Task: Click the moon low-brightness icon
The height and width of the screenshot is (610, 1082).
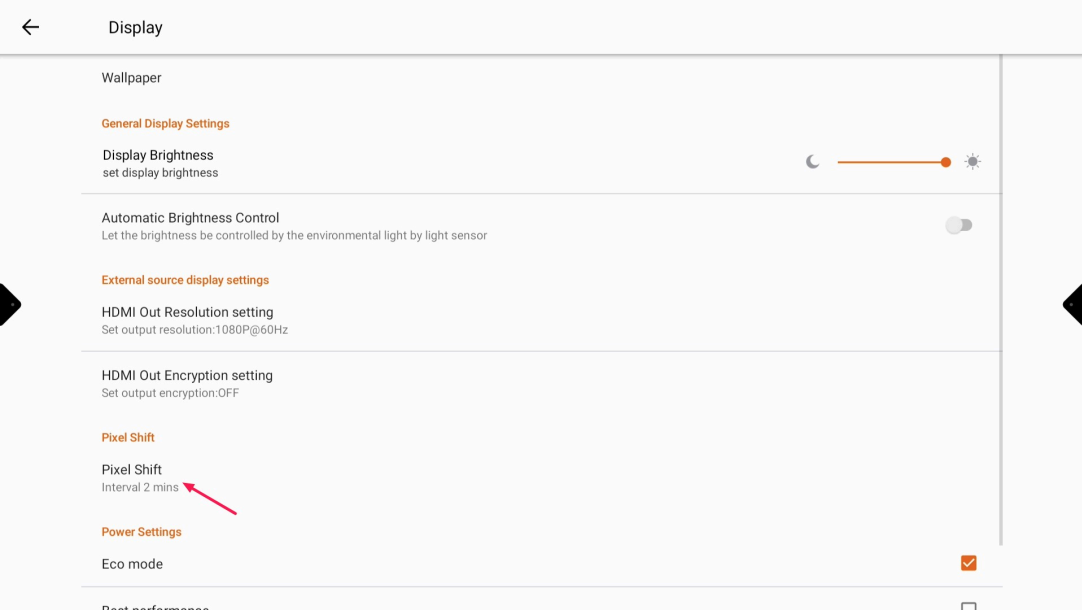Action: click(813, 162)
